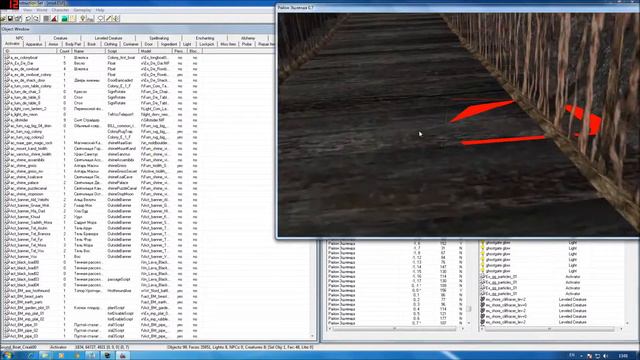Open the Script Editor pencil icon
The width and height of the screenshot is (640, 360).
(x=109, y=18)
